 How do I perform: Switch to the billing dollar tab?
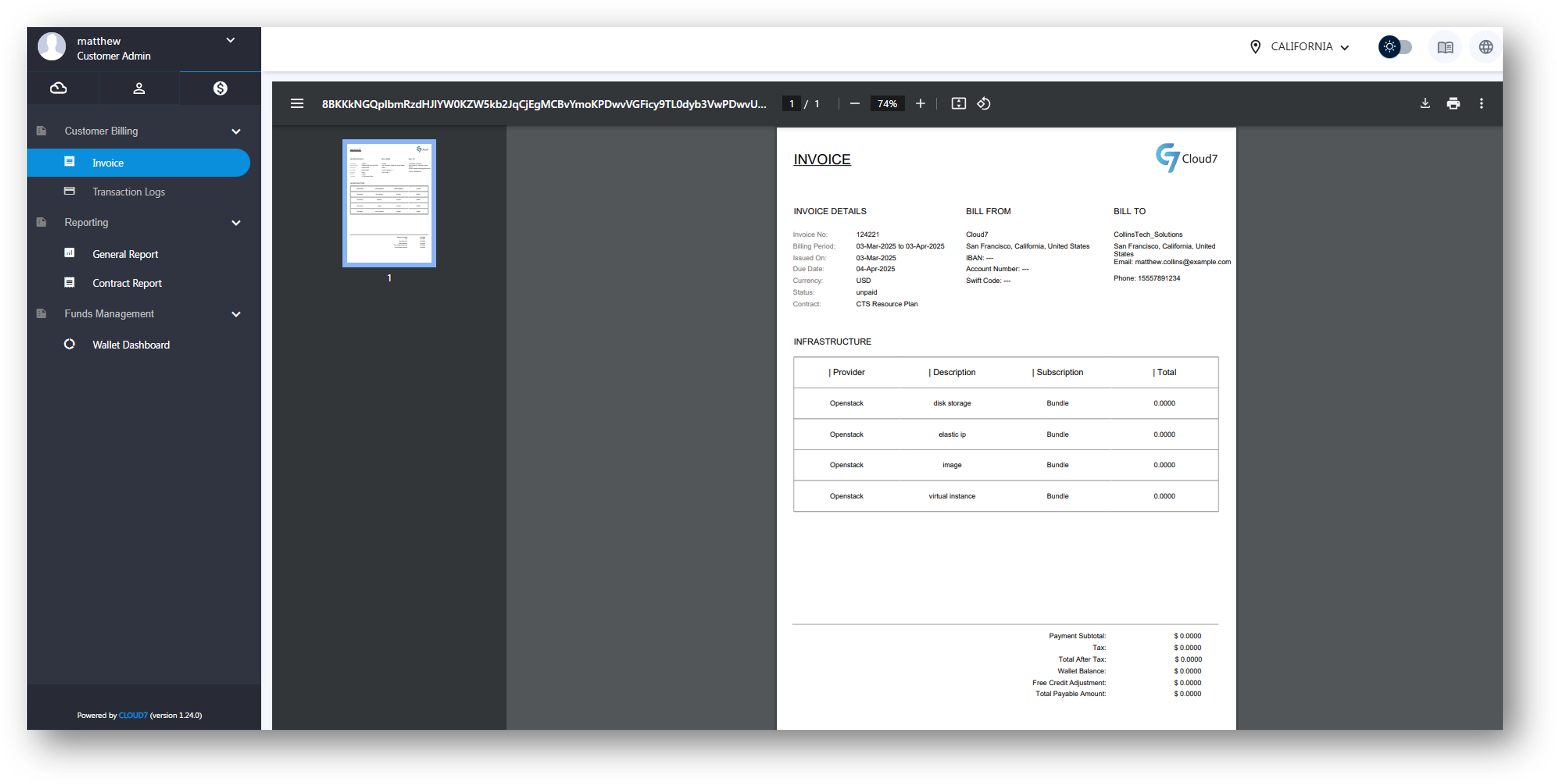220,88
